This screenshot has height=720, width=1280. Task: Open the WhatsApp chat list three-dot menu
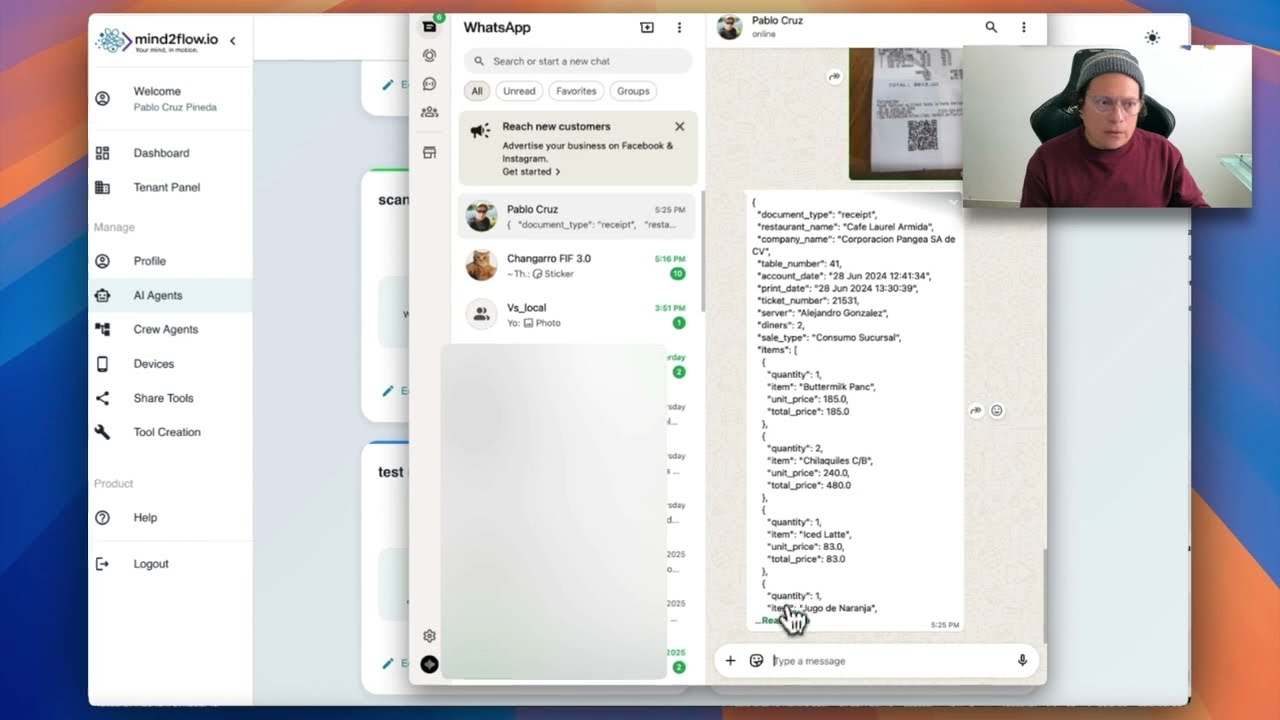click(679, 28)
